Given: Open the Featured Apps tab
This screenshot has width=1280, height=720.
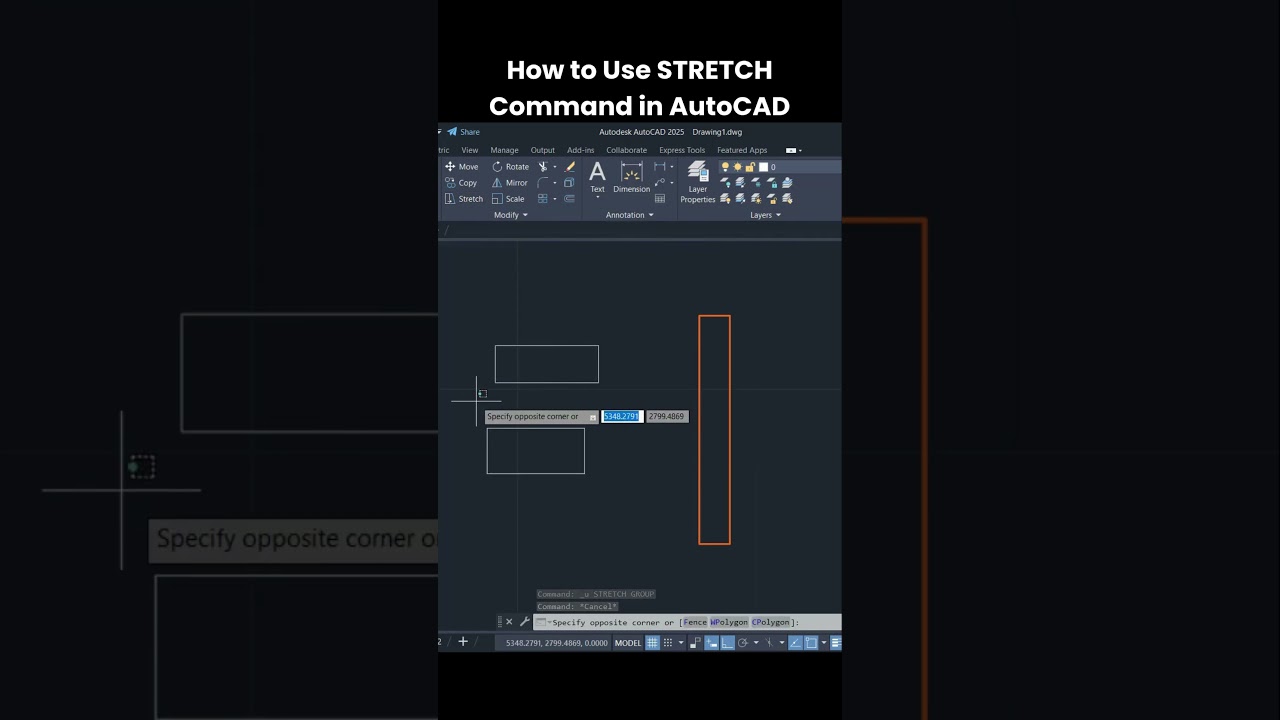Looking at the screenshot, I should 742,150.
